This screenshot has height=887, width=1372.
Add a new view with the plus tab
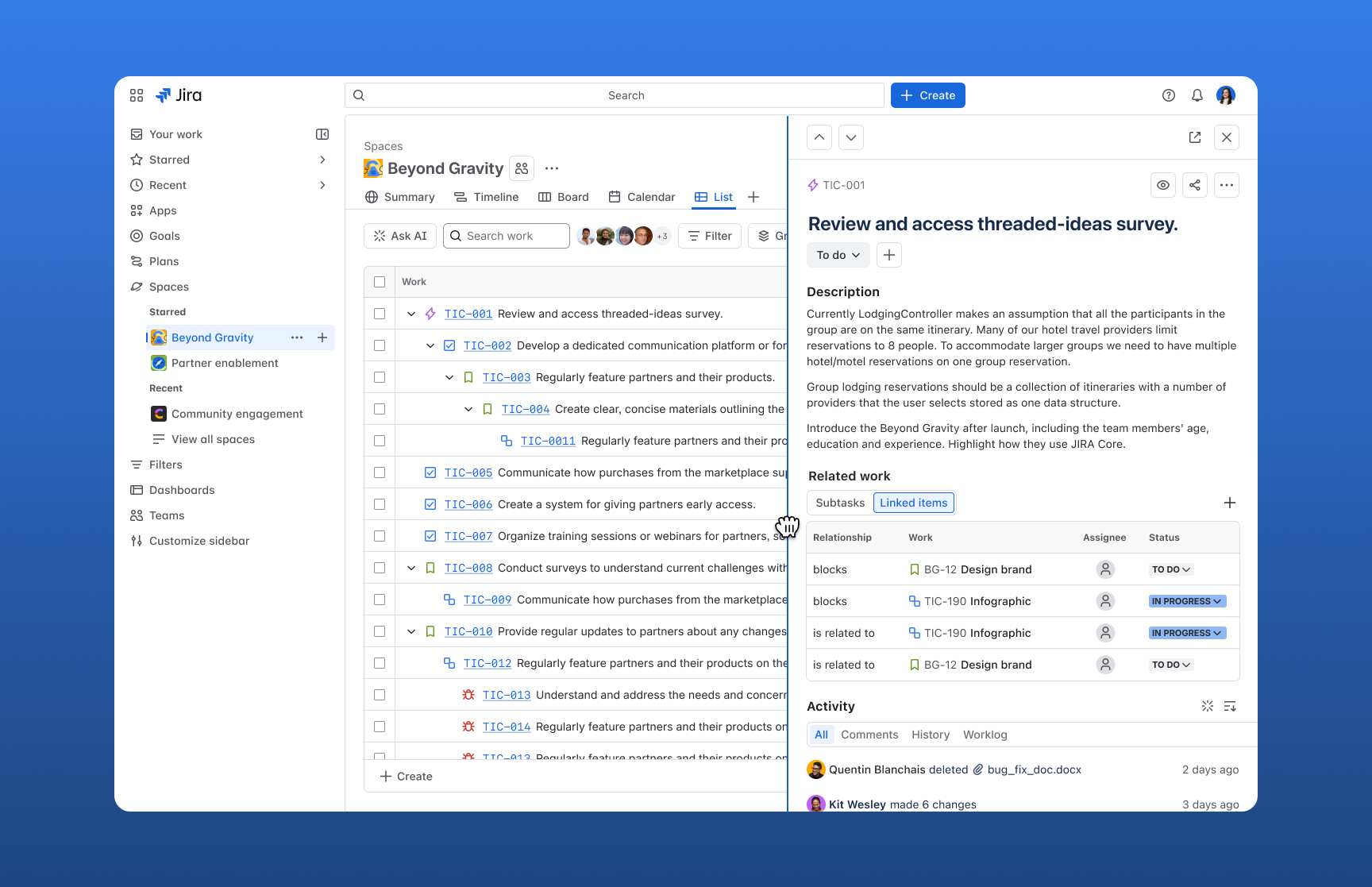click(753, 197)
